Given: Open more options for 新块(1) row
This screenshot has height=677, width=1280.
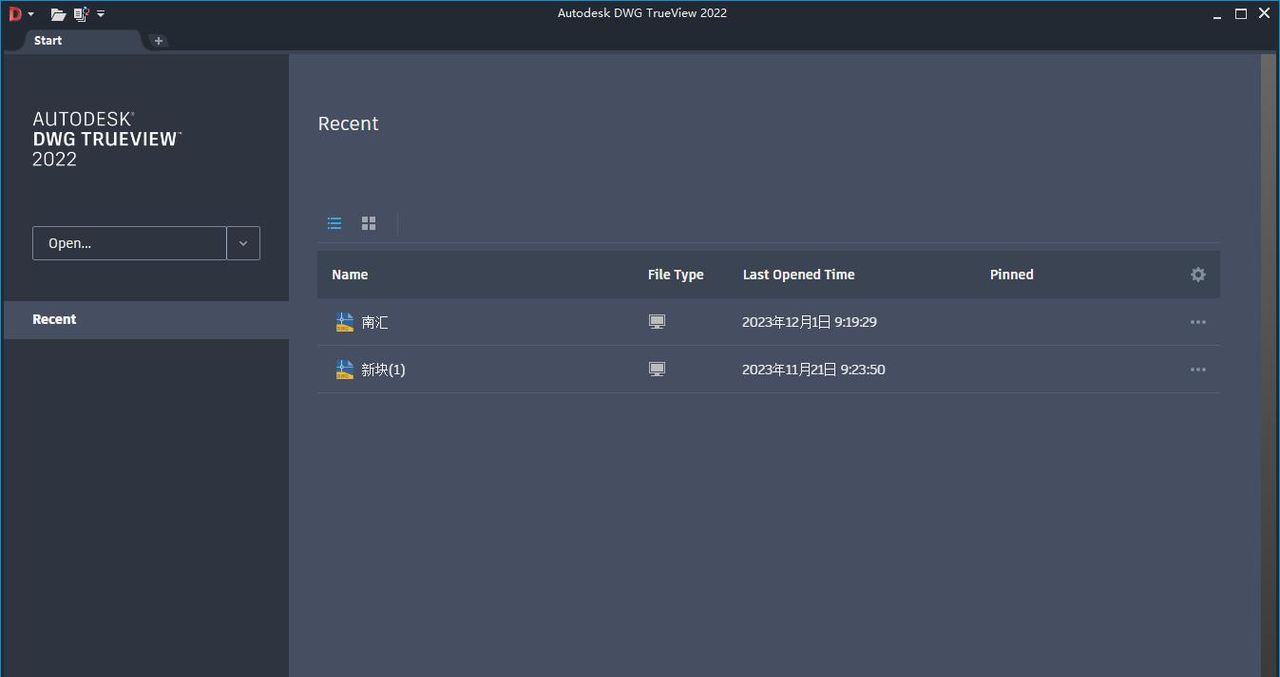Looking at the screenshot, I should pos(1198,369).
